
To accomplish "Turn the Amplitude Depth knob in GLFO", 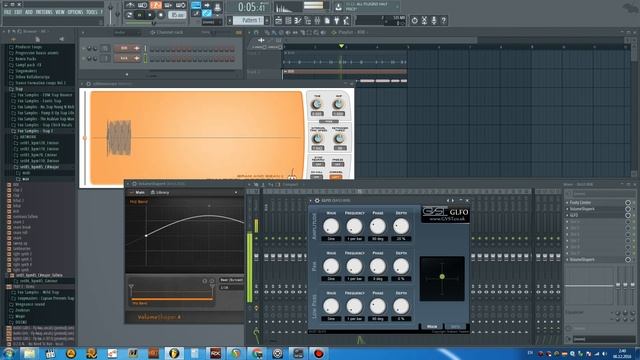I will 401,226.
